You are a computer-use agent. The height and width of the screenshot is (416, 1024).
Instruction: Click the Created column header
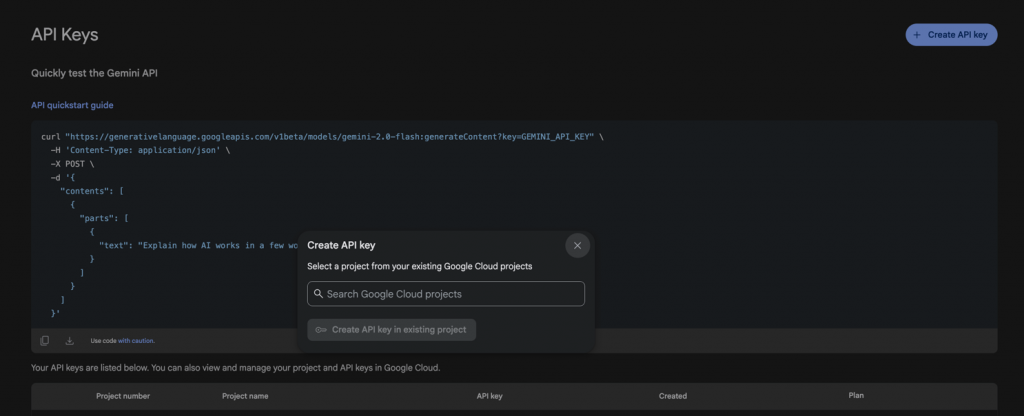pyautogui.click(x=673, y=396)
